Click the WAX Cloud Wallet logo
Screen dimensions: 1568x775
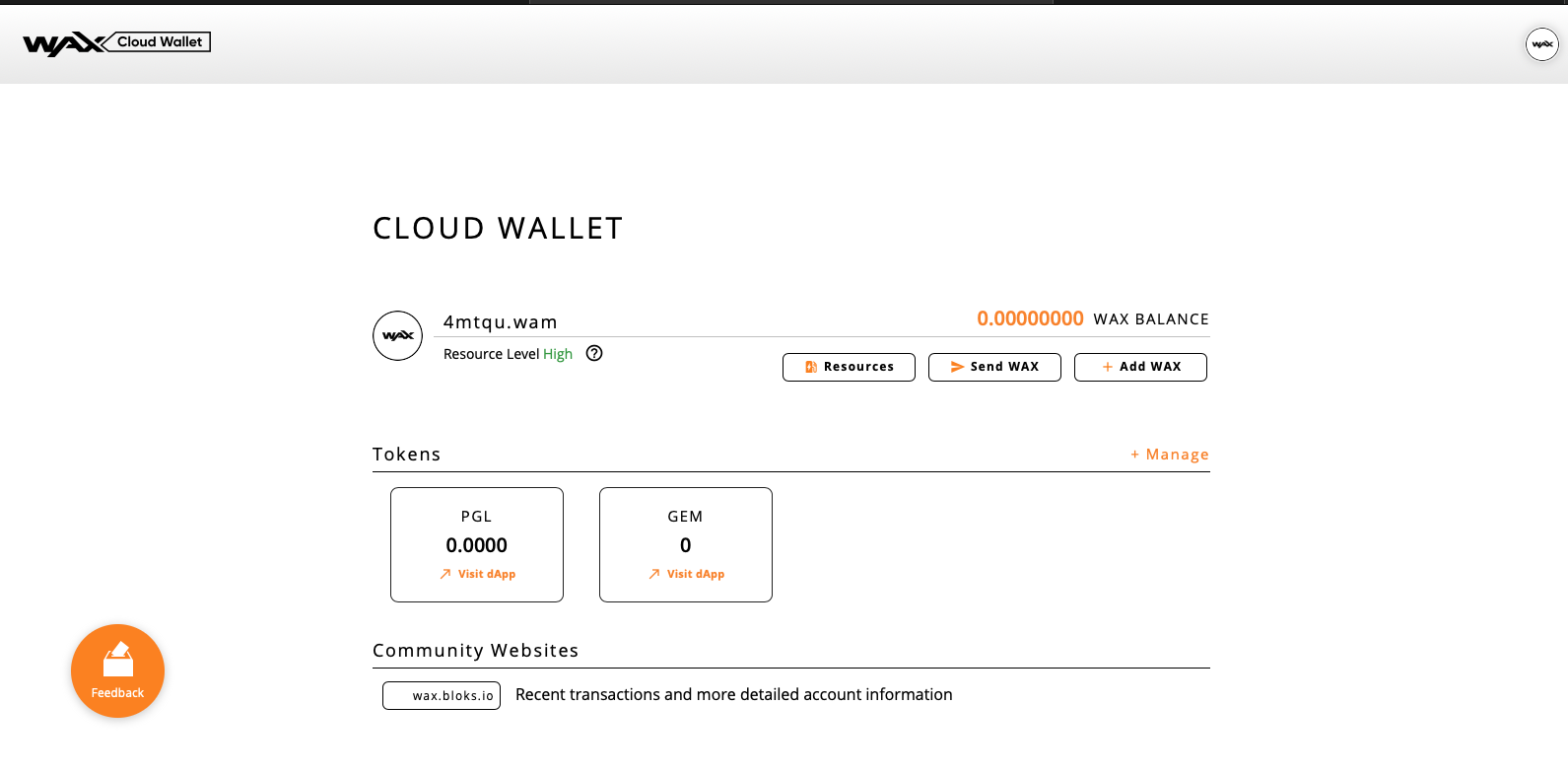tap(116, 42)
